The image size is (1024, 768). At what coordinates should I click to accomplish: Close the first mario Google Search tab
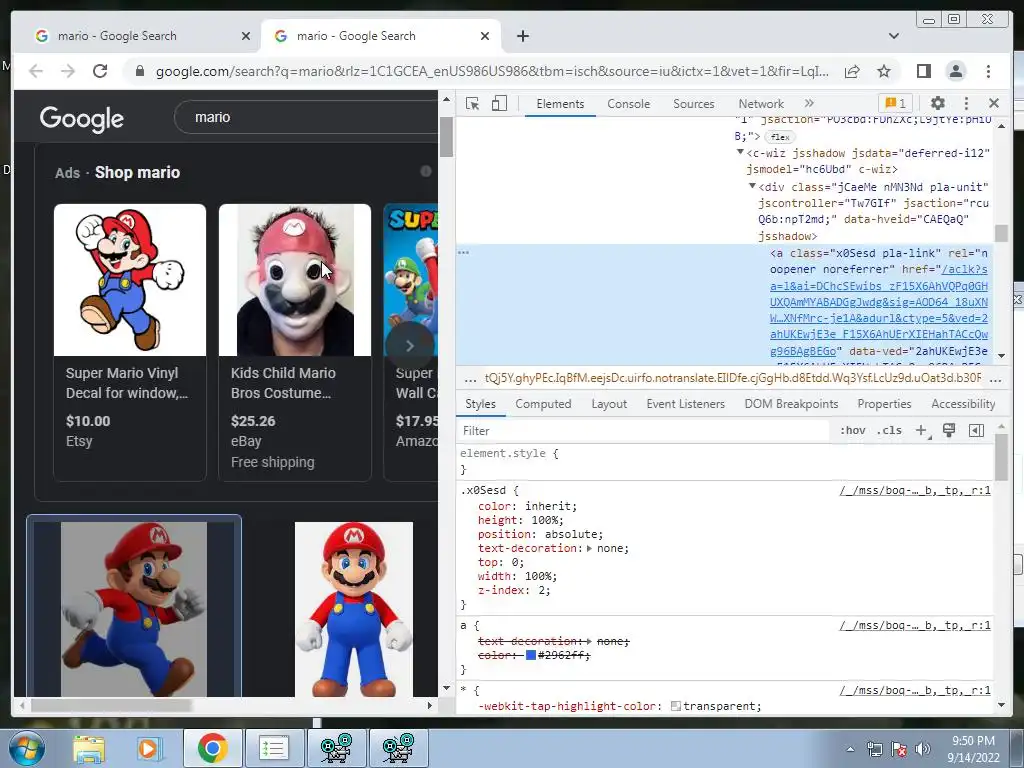point(246,36)
